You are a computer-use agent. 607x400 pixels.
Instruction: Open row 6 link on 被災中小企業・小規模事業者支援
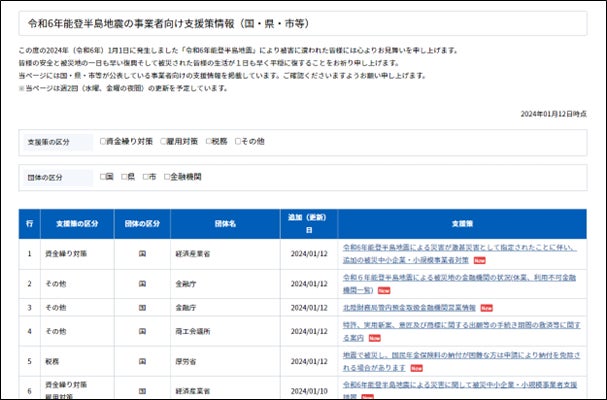[460, 390]
